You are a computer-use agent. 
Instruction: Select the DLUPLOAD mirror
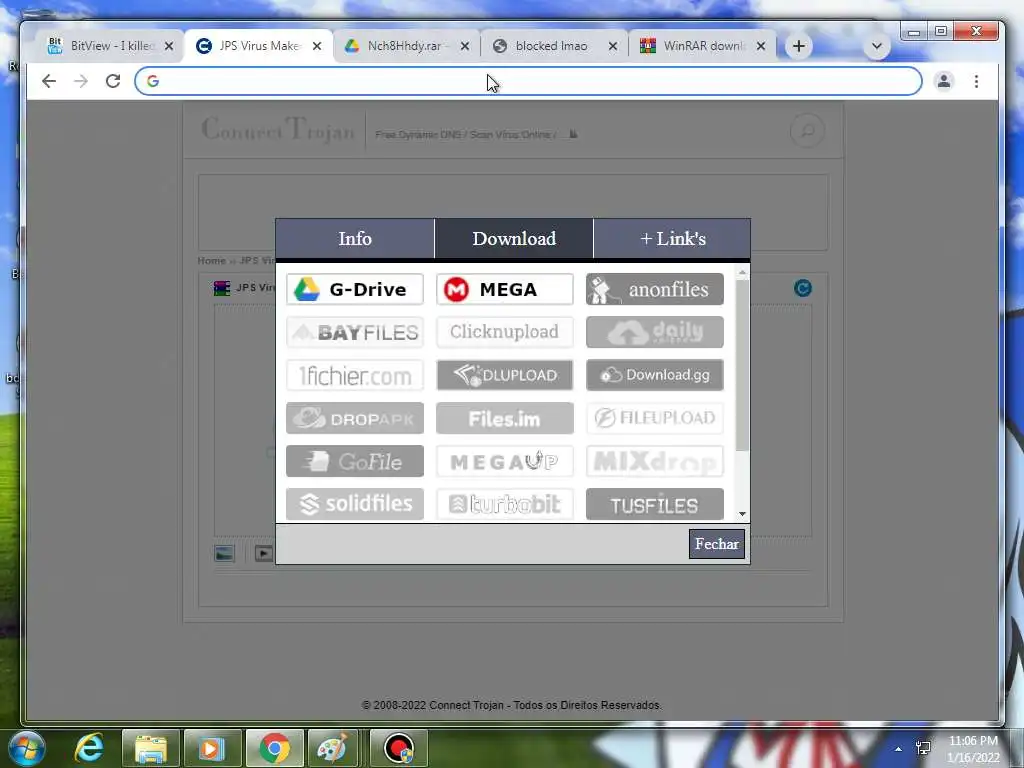pos(505,376)
